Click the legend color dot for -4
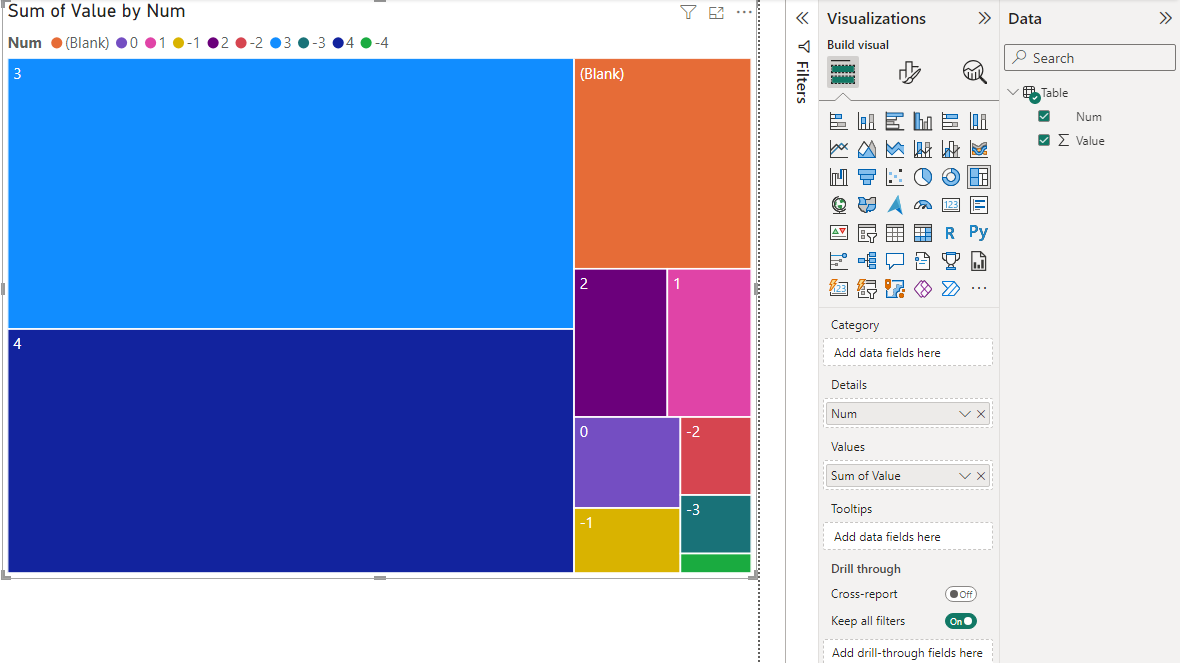Image resolution: width=1180 pixels, height=663 pixels. (x=366, y=43)
